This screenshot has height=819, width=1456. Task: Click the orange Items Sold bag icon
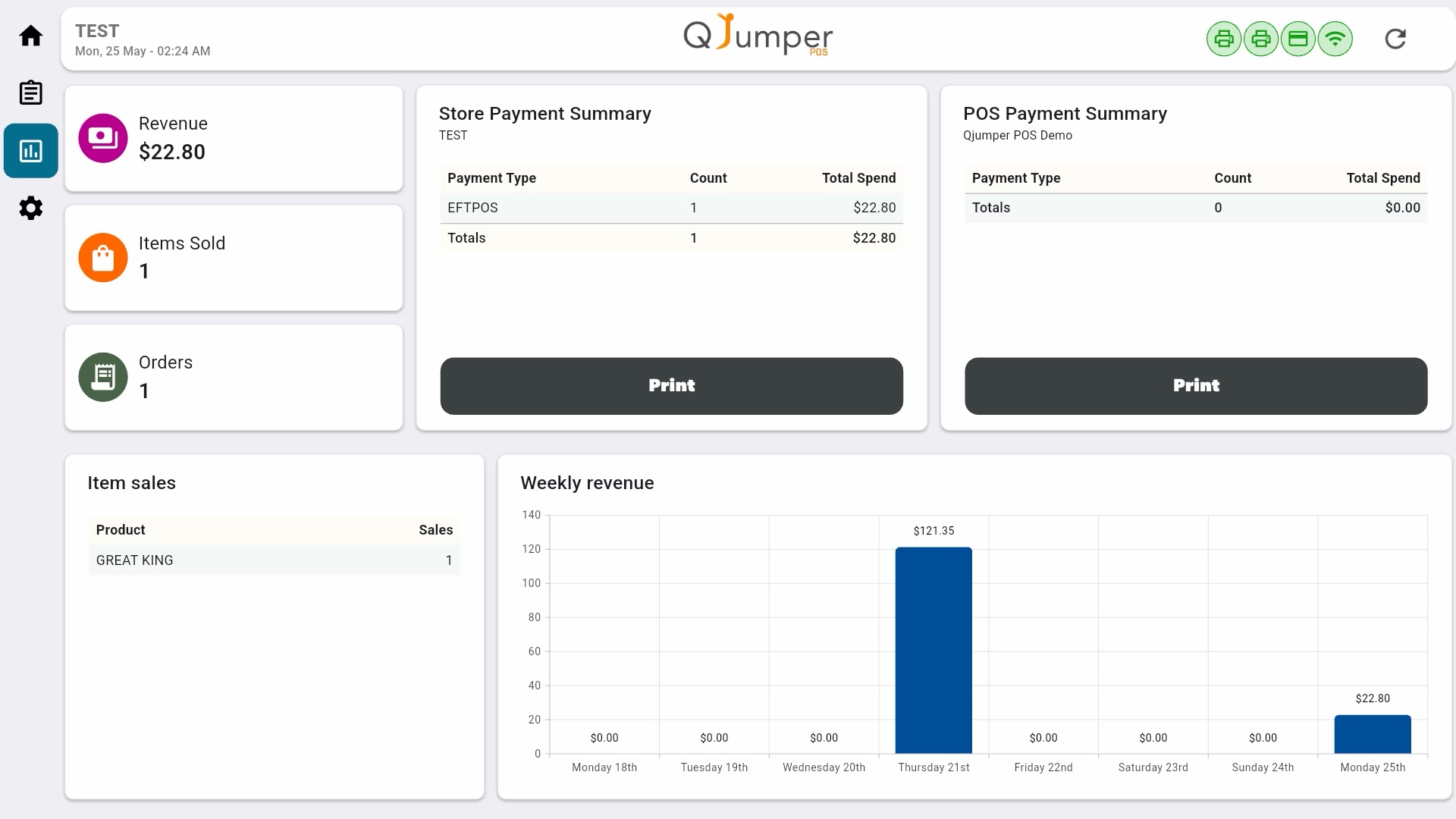(103, 258)
